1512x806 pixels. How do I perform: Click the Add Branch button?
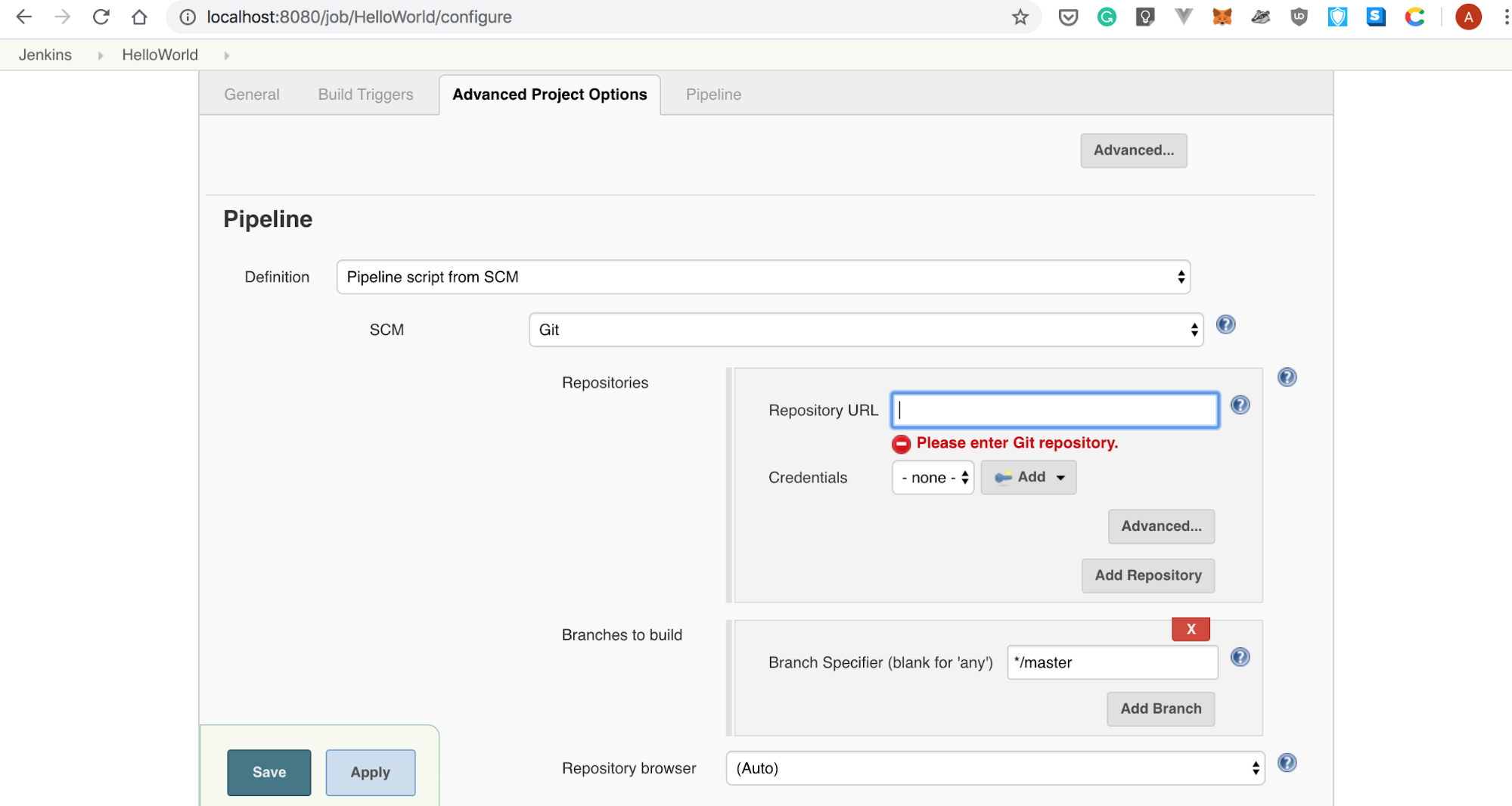pyautogui.click(x=1160, y=708)
